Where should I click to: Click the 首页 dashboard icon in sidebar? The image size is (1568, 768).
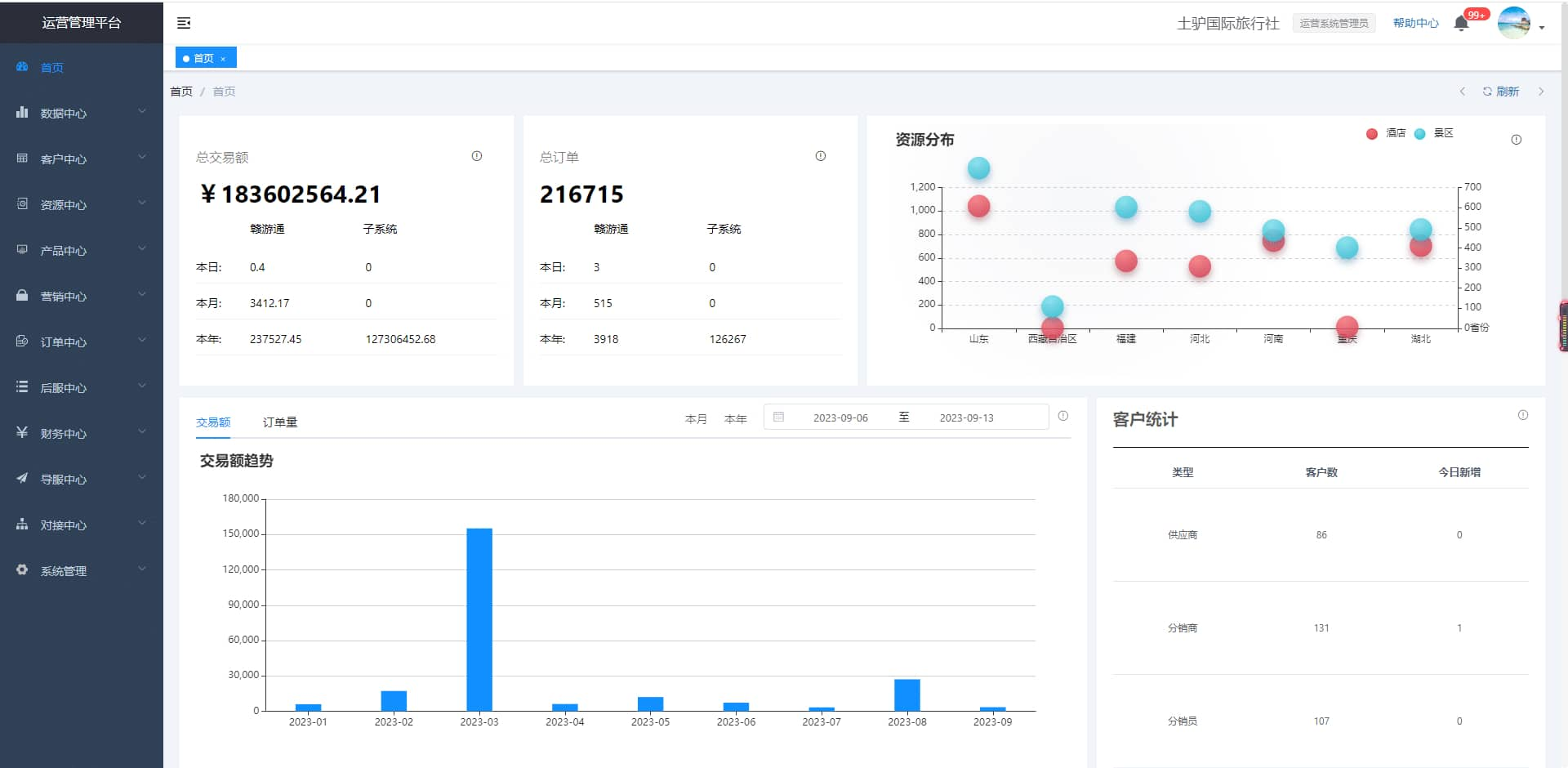[x=22, y=67]
